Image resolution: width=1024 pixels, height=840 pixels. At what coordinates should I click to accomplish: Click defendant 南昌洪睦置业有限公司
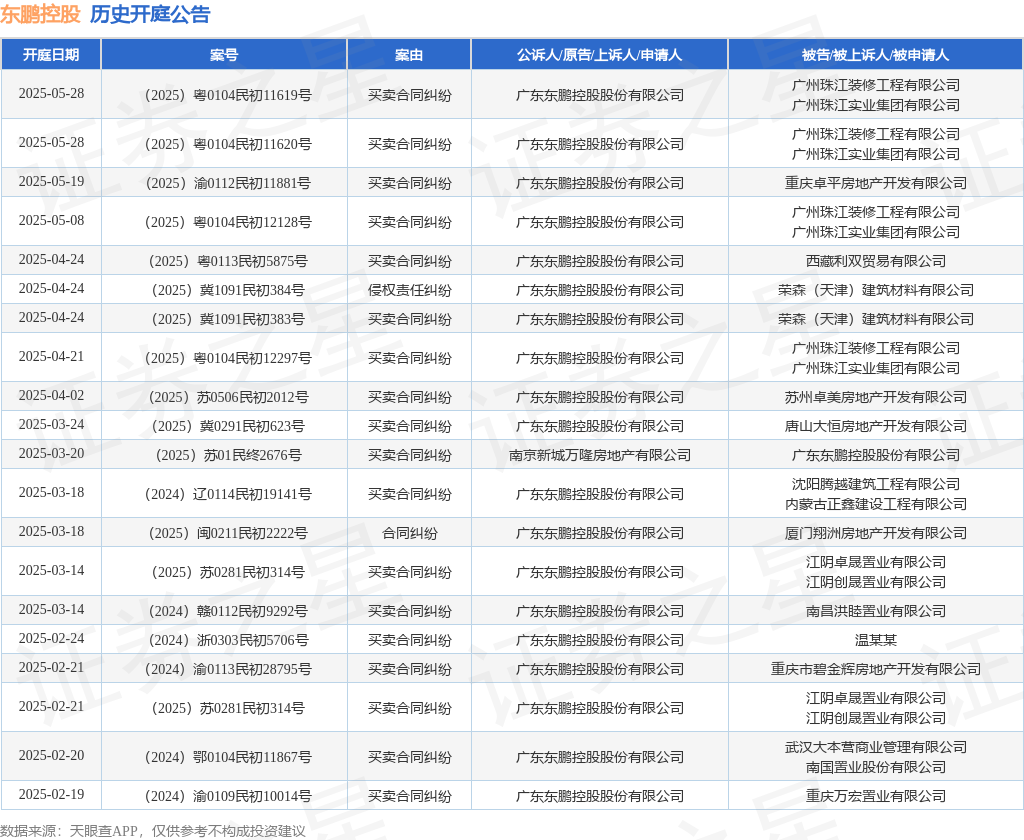tap(875, 611)
